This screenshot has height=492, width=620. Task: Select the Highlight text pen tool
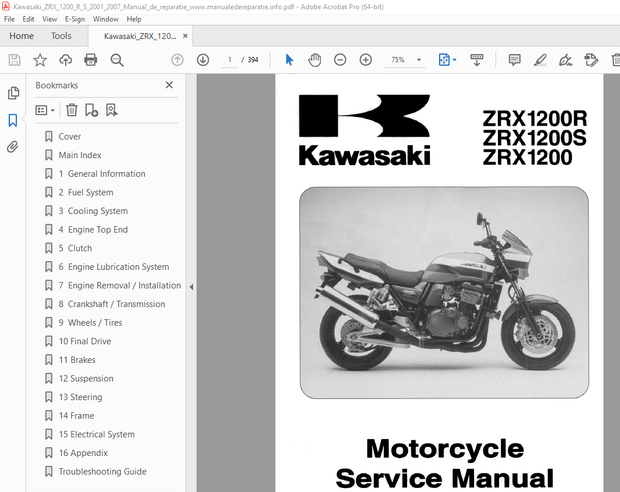(x=540, y=60)
